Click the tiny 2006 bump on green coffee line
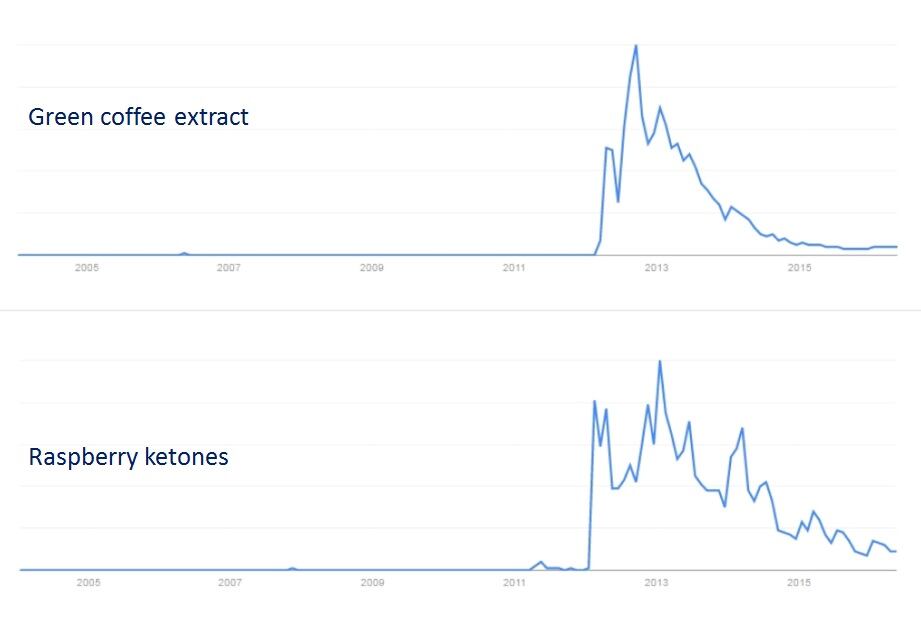Screen dimensions: 921x634 point(184,253)
